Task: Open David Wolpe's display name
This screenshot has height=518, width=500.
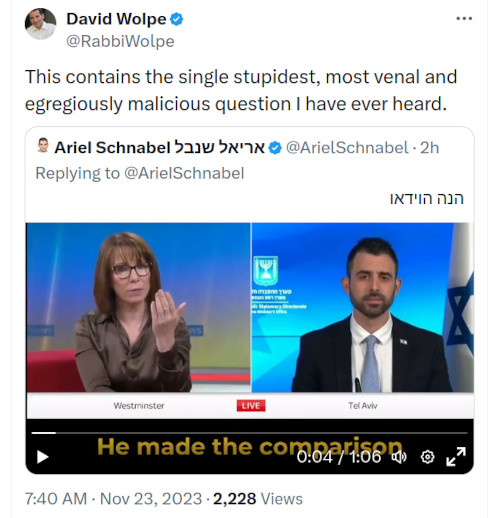Action: tap(116, 19)
